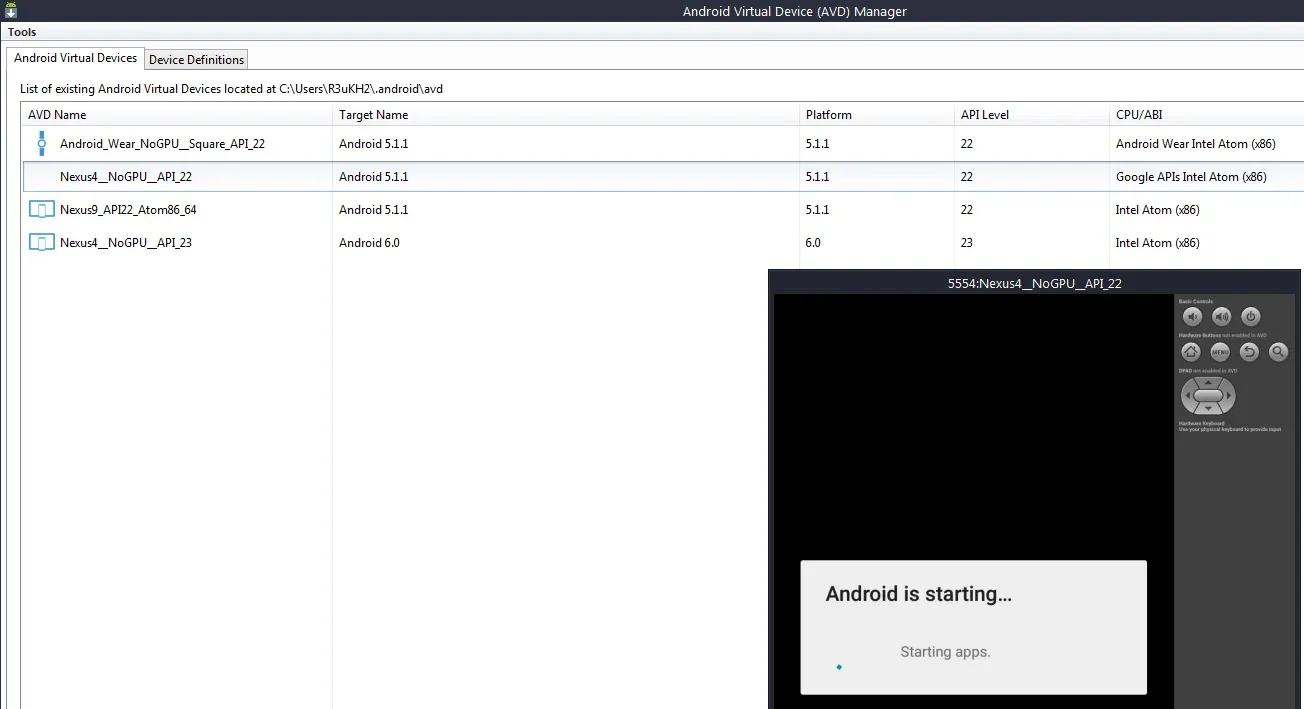Screen dimensions: 1304x709
Task: Sort by the API Level column header
Action: pyautogui.click(x=1031, y=115)
